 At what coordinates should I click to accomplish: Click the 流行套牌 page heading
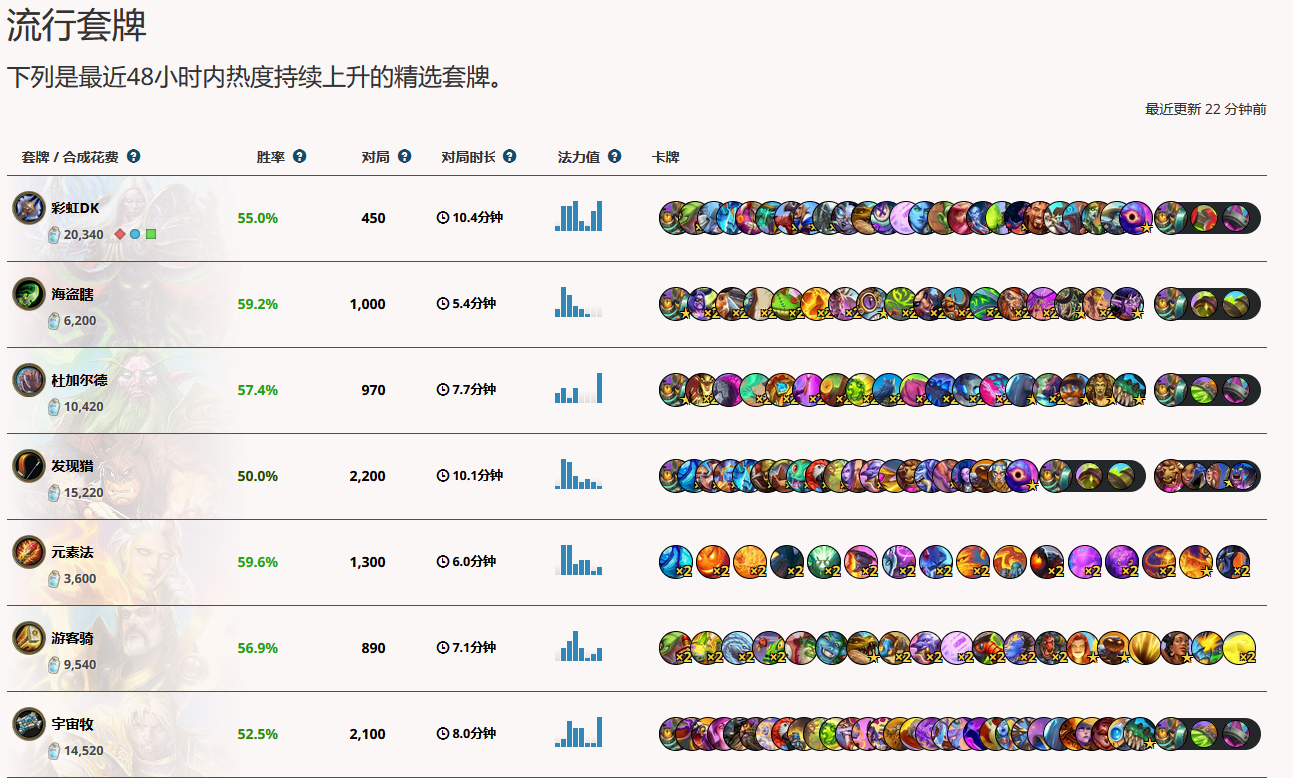click(x=77, y=25)
